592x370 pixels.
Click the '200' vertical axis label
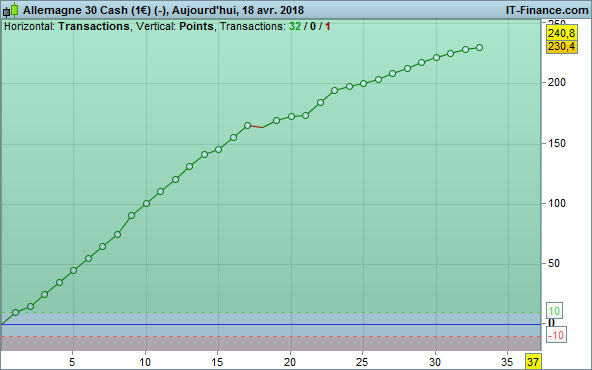(557, 82)
